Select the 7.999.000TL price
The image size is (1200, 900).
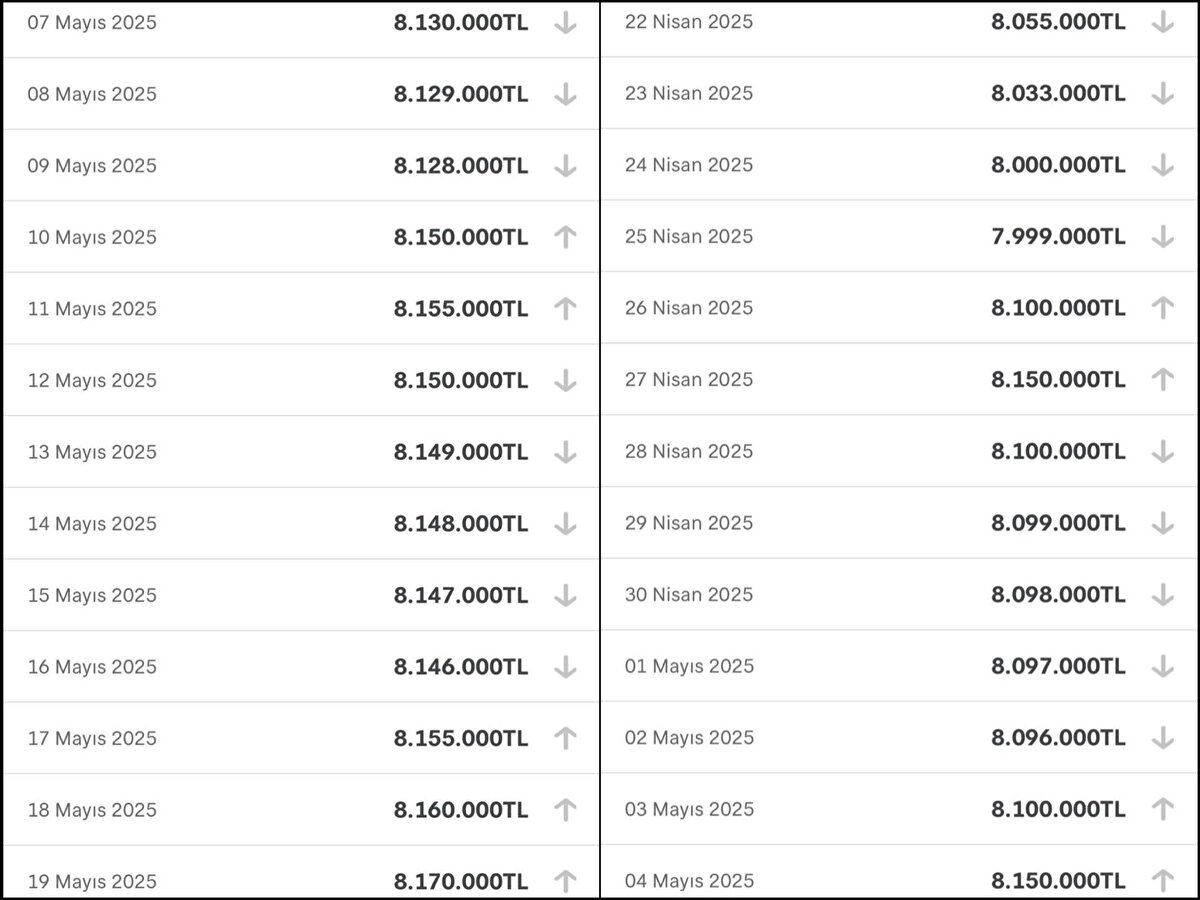[1058, 237]
